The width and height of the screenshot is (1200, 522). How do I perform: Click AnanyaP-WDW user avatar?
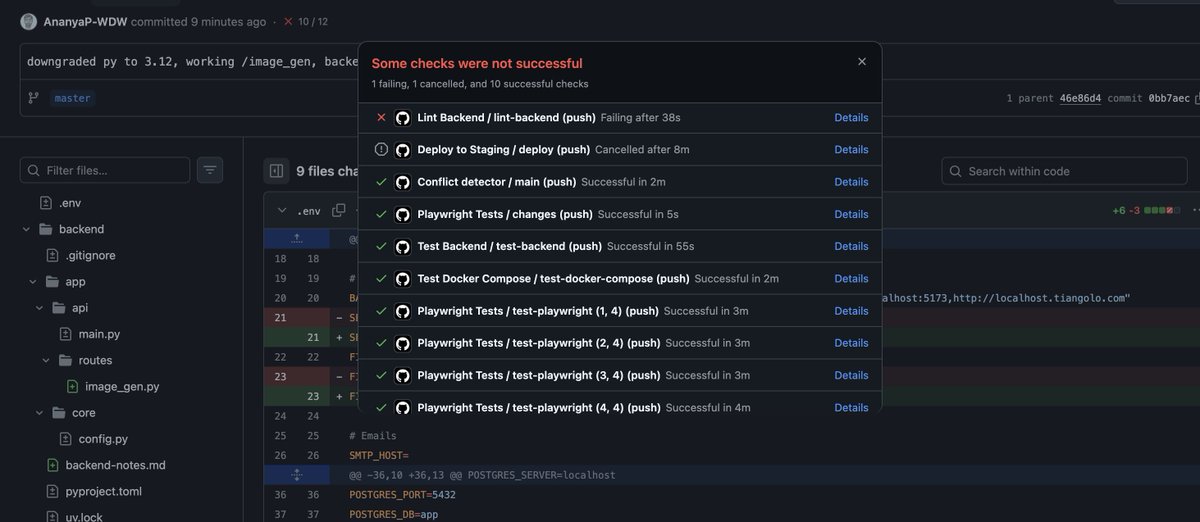coord(29,22)
